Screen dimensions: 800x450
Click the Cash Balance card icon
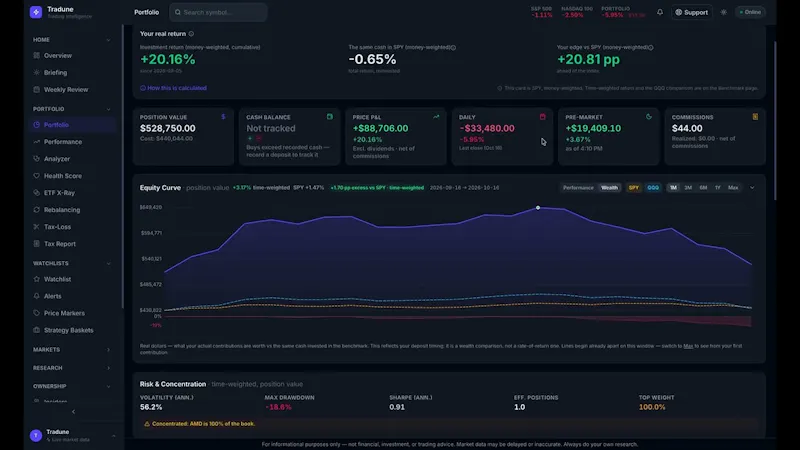[x=330, y=117]
